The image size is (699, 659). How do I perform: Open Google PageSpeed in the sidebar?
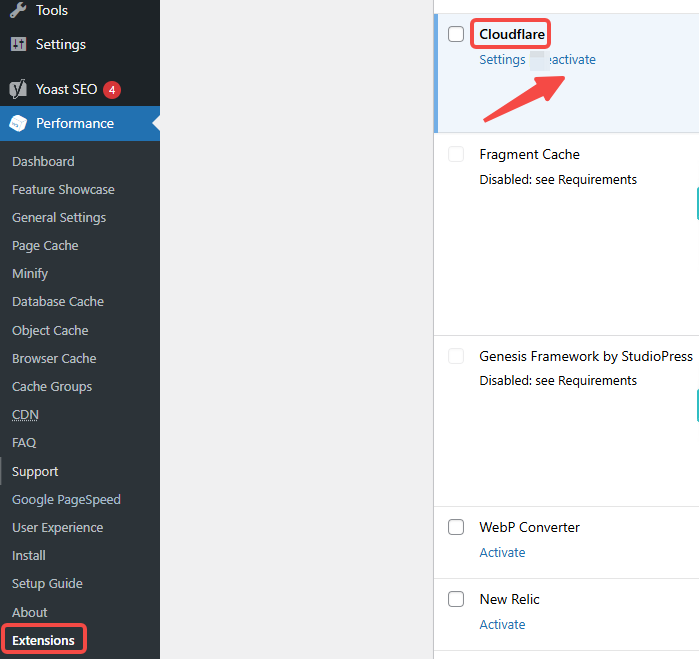click(x=66, y=499)
